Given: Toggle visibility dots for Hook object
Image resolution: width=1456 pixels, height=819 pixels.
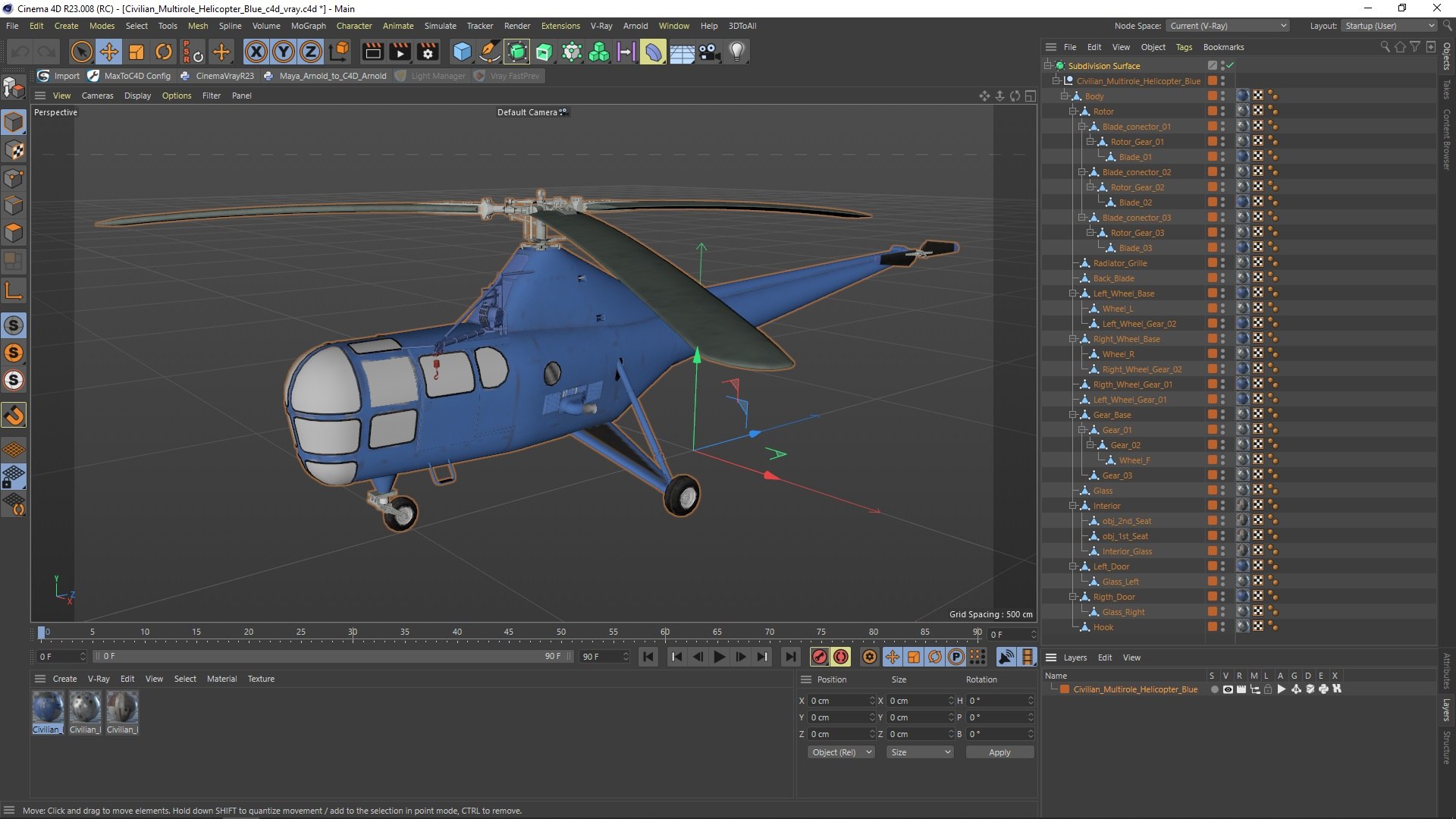Looking at the screenshot, I should tap(1222, 627).
